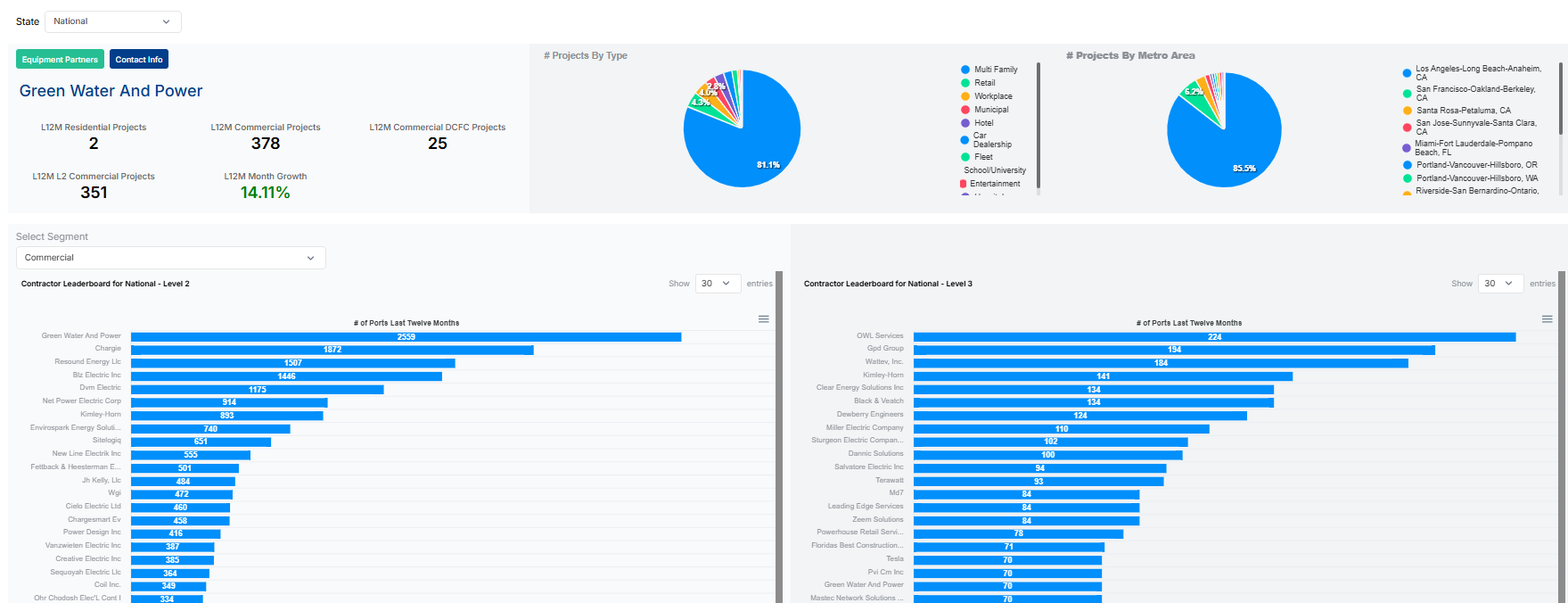Click the Equipment Partners button
The height and width of the screenshot is (603, 1568).
tap(60, 60)
